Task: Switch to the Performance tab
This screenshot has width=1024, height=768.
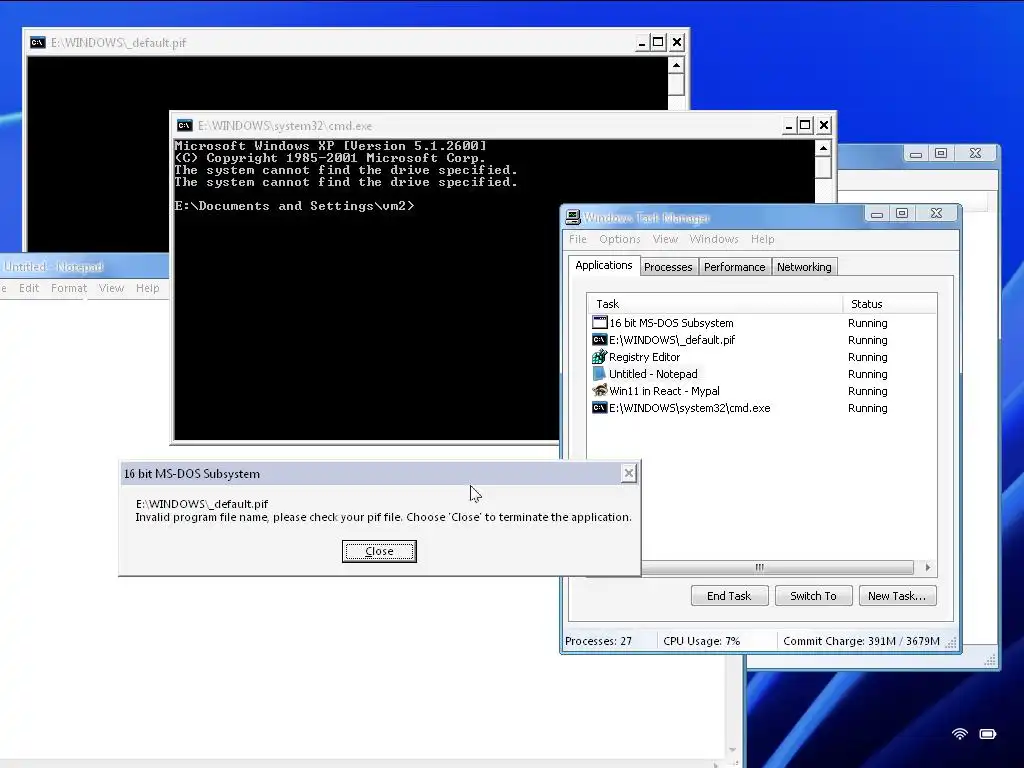Action: 734,266
